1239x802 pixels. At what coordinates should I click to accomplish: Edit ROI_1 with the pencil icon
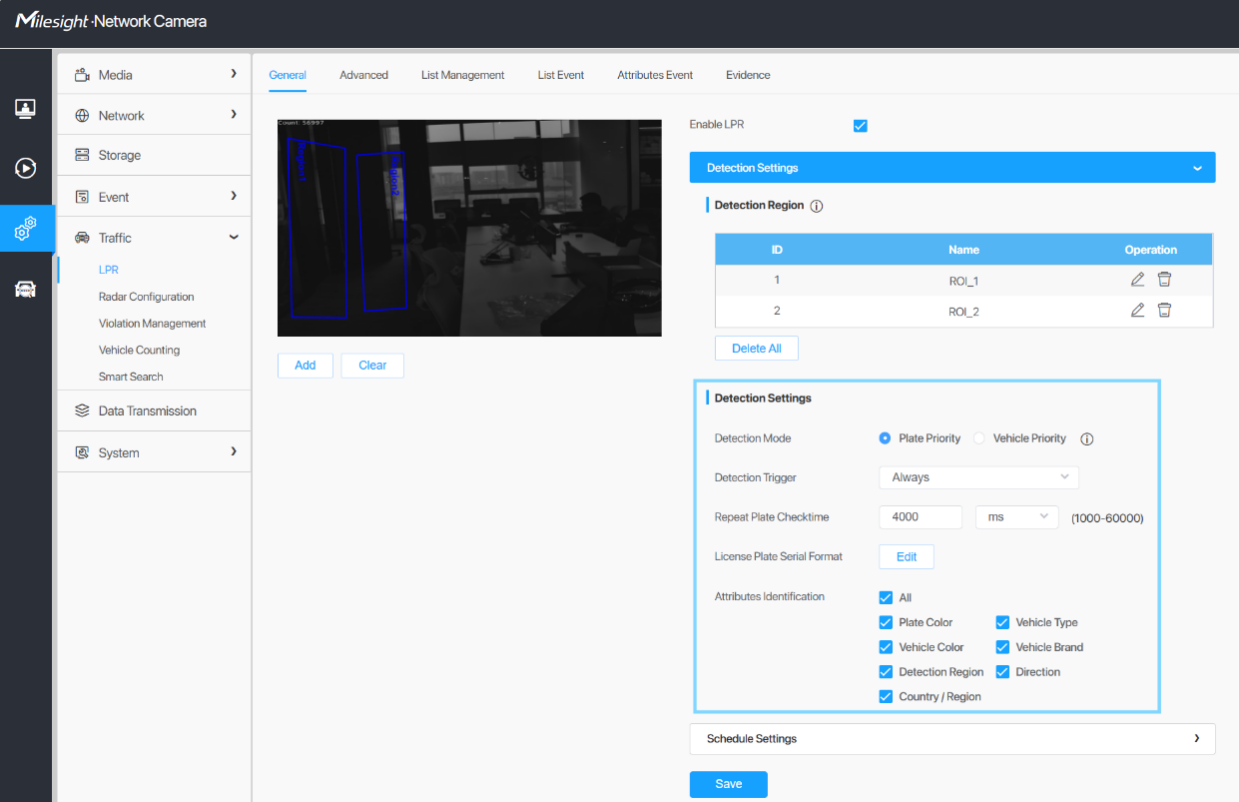point(1137,280)
